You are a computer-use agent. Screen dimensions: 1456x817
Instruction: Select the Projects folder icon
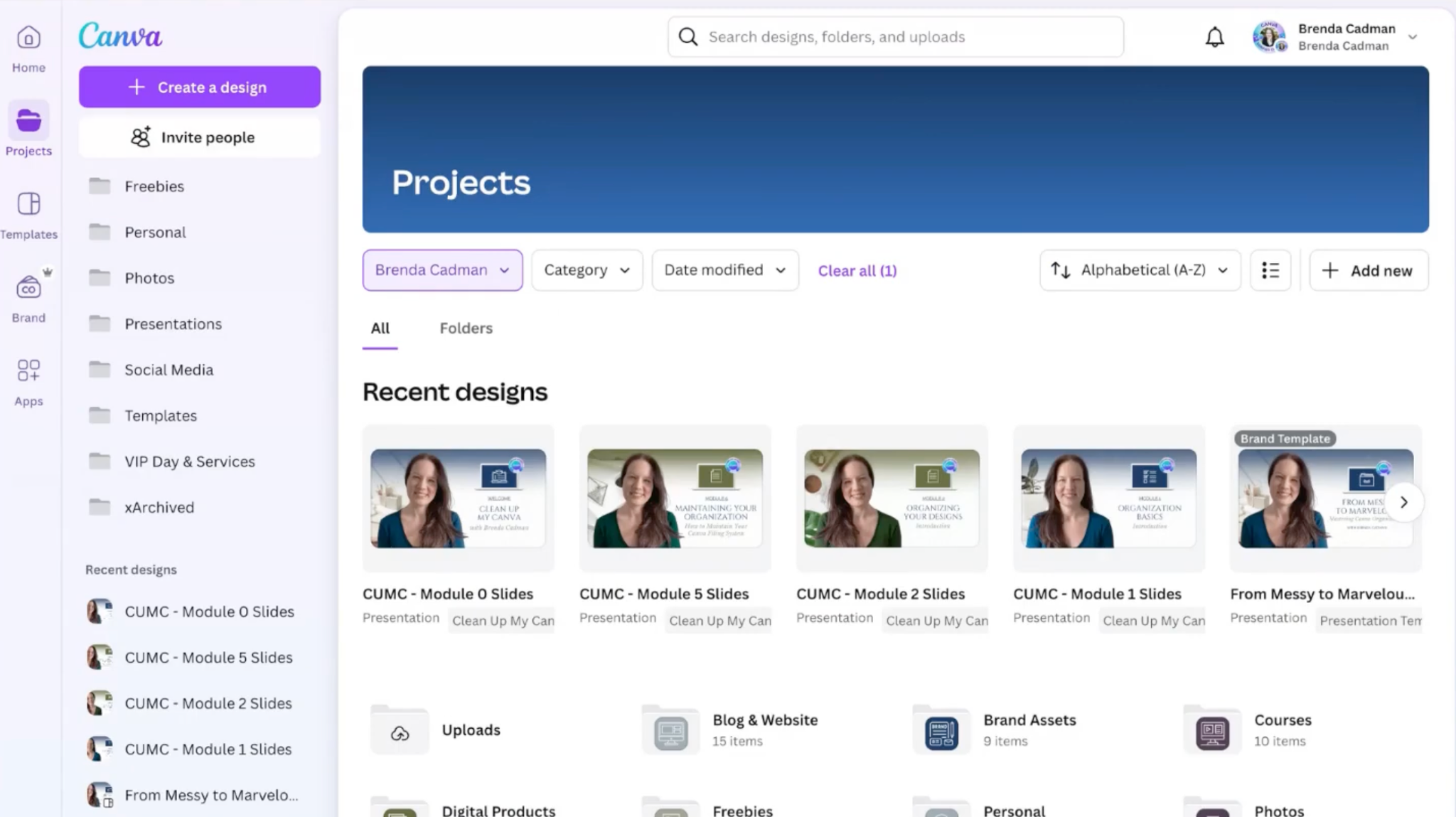tap(28, 120)
